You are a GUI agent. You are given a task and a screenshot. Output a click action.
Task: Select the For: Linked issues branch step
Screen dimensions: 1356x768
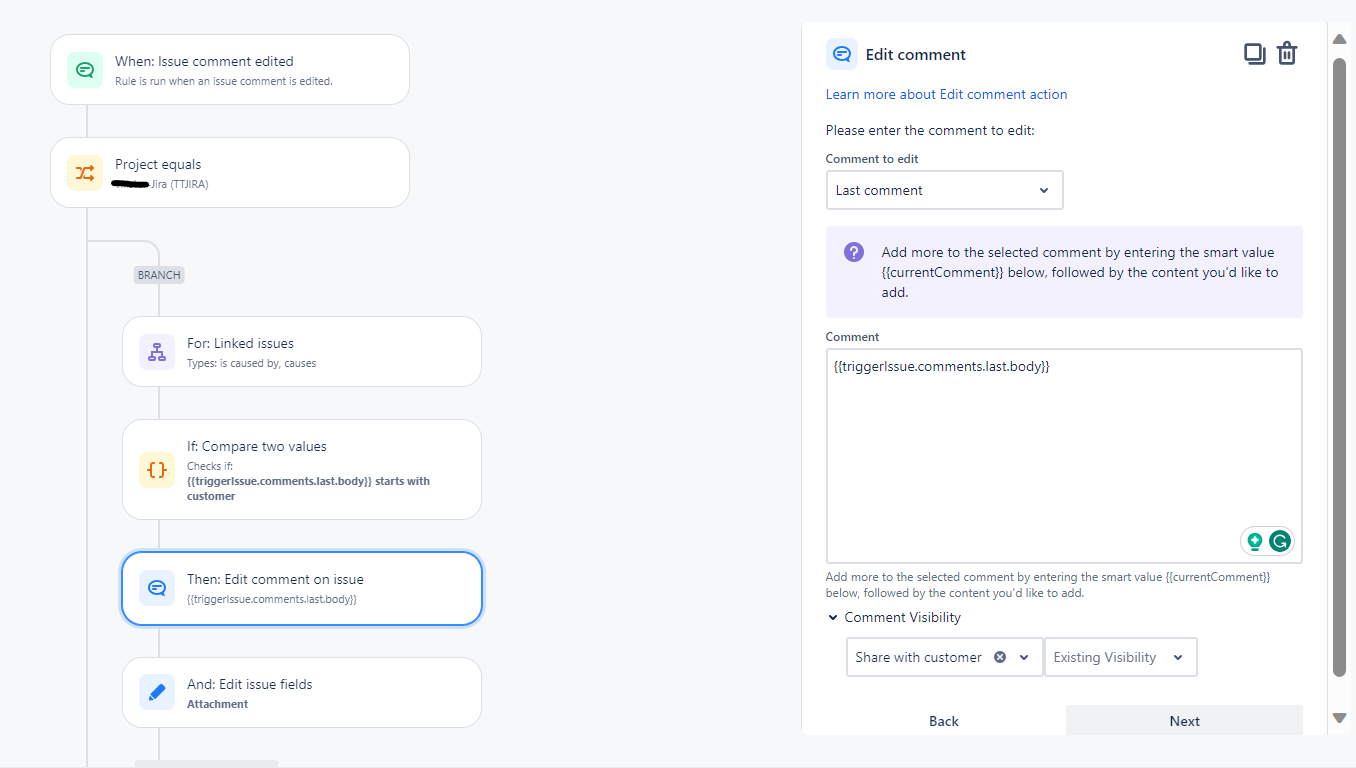(x=302, y=352)
